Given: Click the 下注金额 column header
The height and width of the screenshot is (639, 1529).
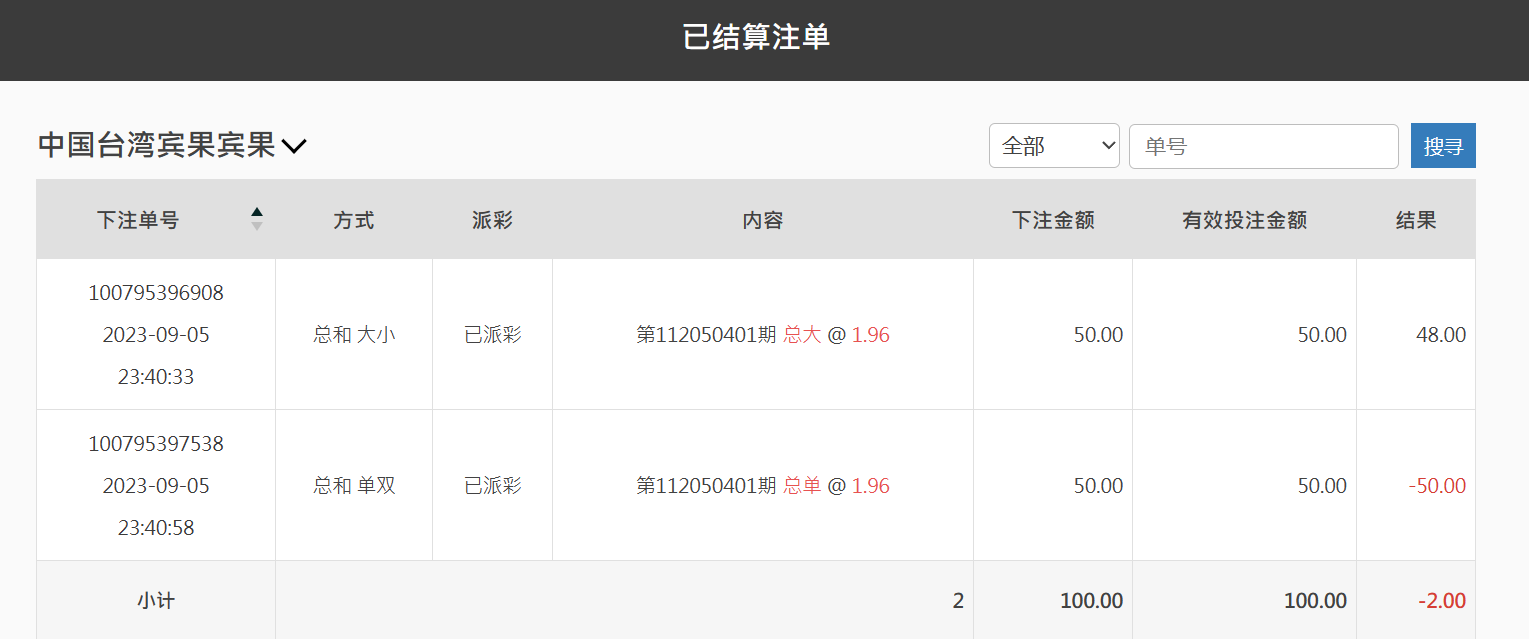Looking at the screenshot, I should (1053, 220).
